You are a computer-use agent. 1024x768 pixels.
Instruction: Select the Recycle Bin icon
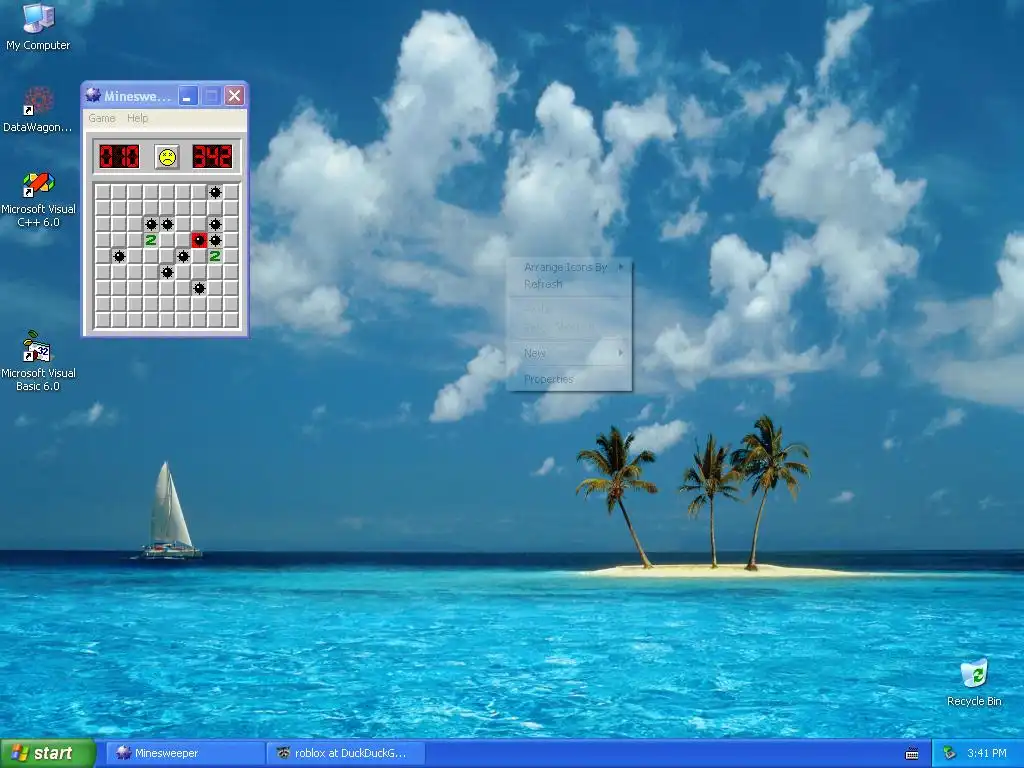[974, 683]
